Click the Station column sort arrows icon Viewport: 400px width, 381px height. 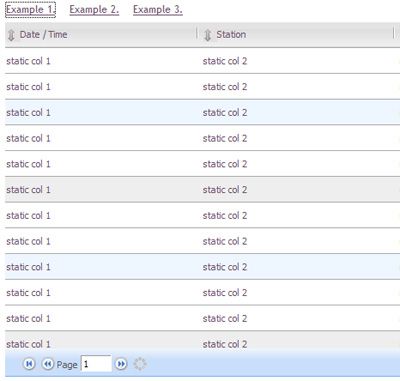[207, 35]
